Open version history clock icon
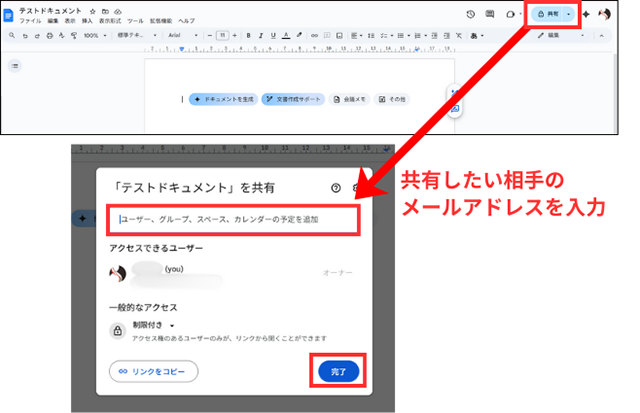This screenshot has width=640, height=413. [x=471, y=14]
